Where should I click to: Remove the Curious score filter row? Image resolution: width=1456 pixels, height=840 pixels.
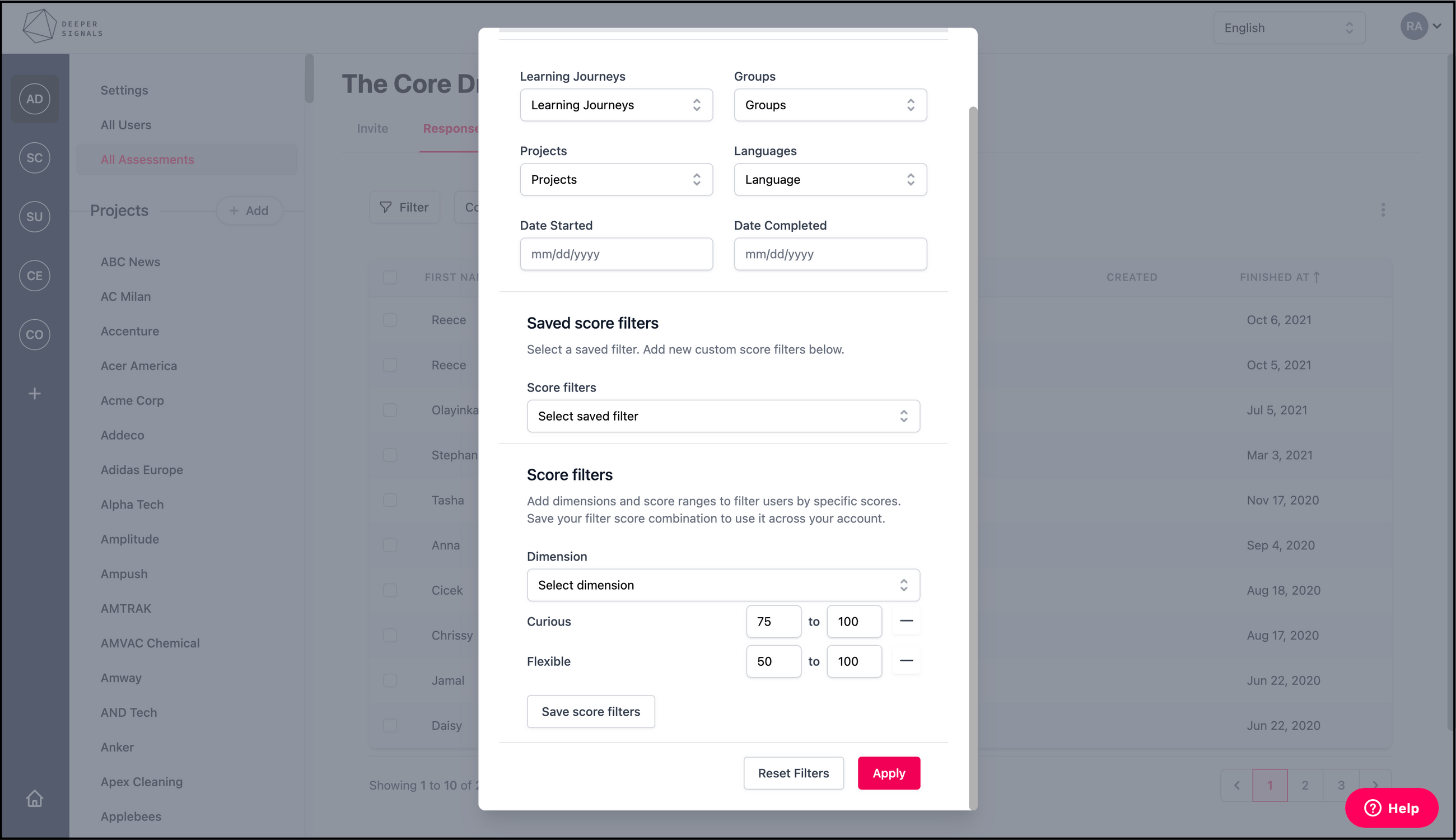[906, 622]
